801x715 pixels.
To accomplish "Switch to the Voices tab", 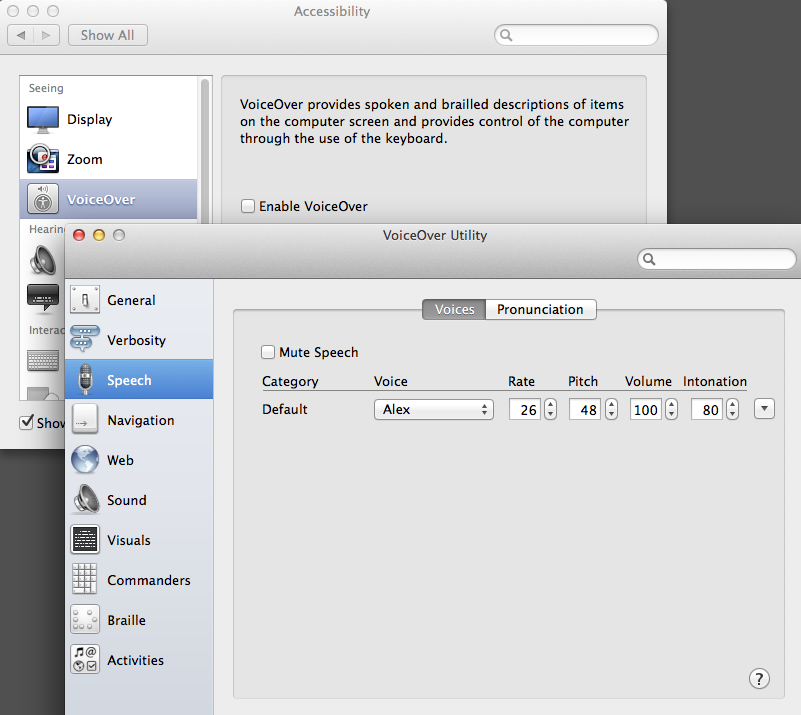I will tap(454, 309).
